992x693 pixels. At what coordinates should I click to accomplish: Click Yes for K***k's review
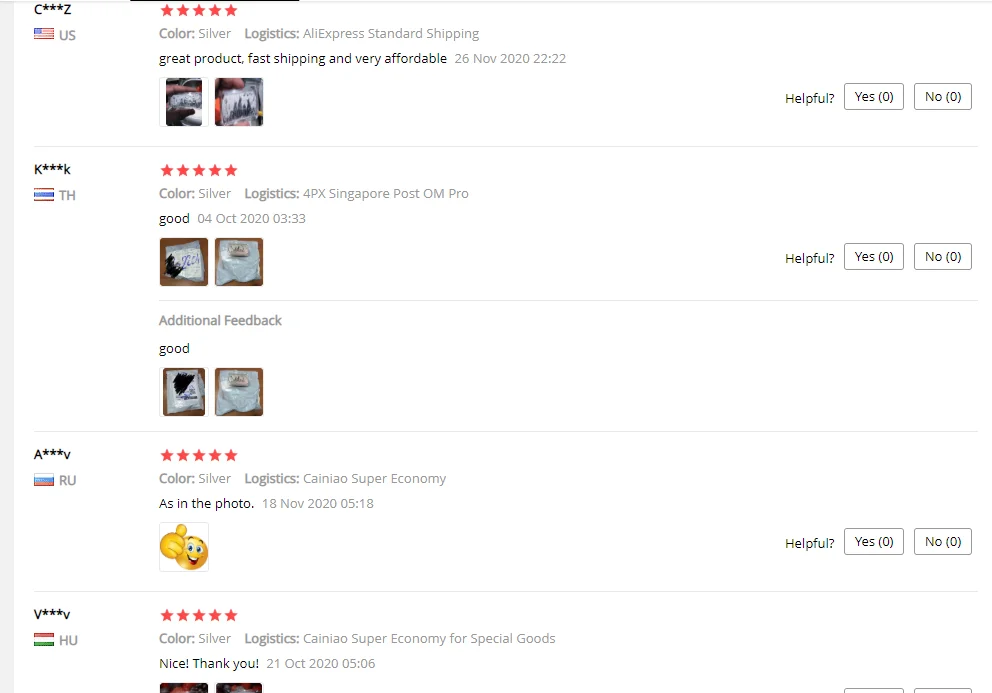click(874, 257)
